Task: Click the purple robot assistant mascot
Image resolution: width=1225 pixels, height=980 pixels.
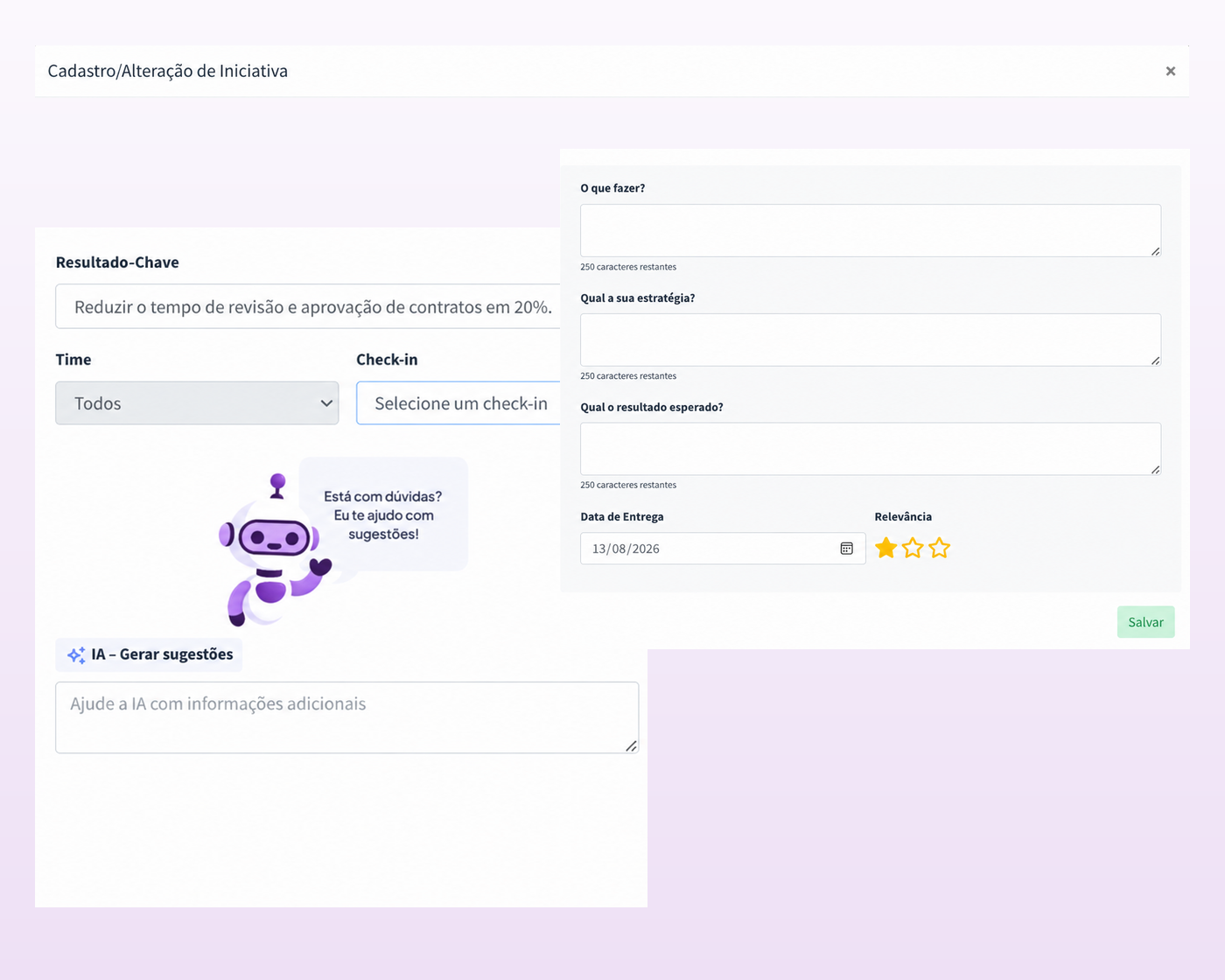Action: pyautogui.click(x=274, y=551)
